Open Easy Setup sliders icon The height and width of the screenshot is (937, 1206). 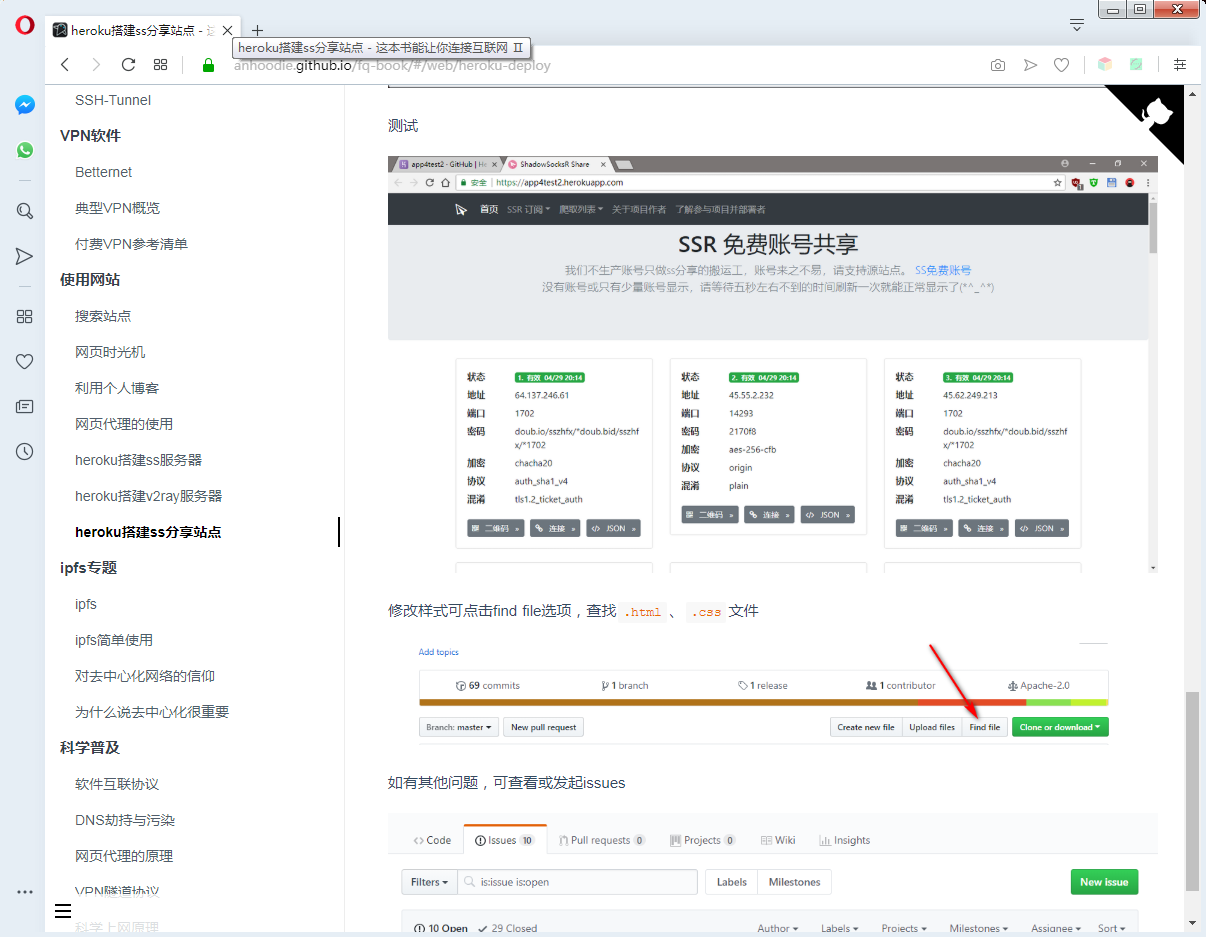coord(1180,64)
